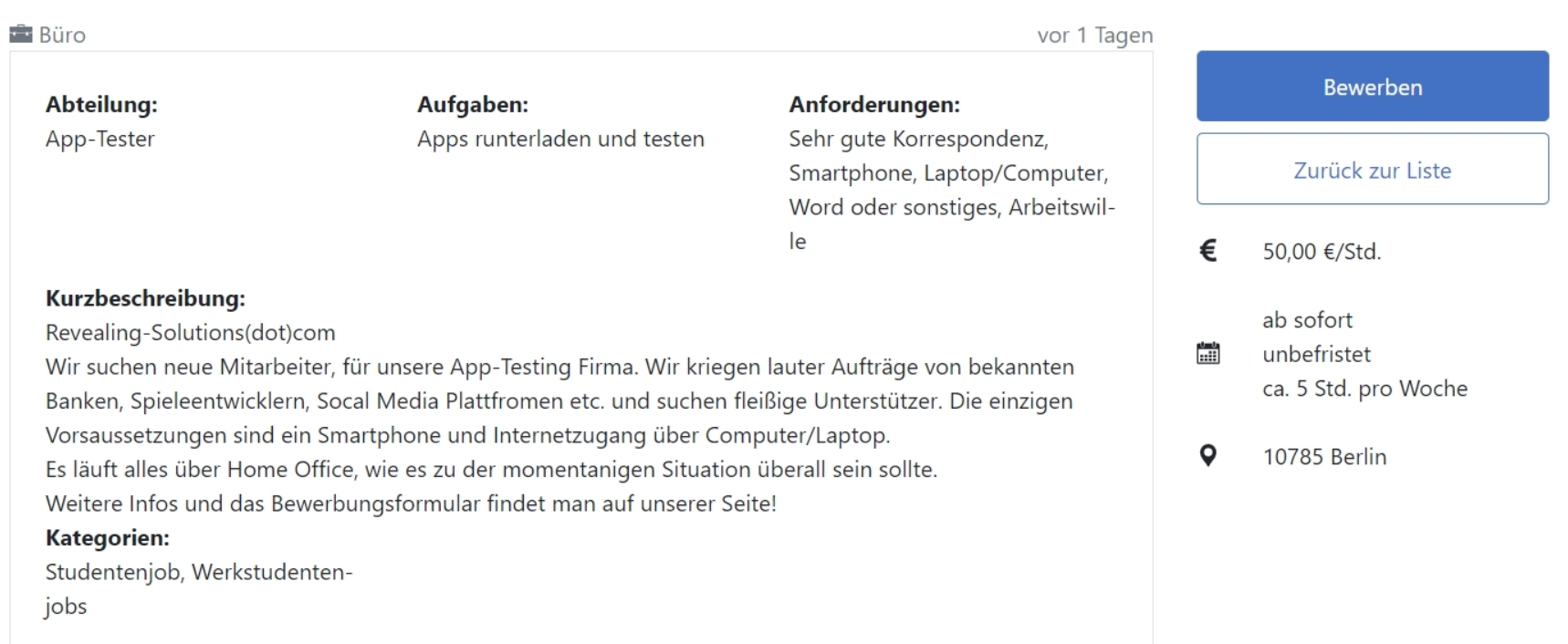Viewport: 1568px width, 644px height.
Task: Click the 50,00 €/Std. salary text
Action: (x=1322, y=252)
